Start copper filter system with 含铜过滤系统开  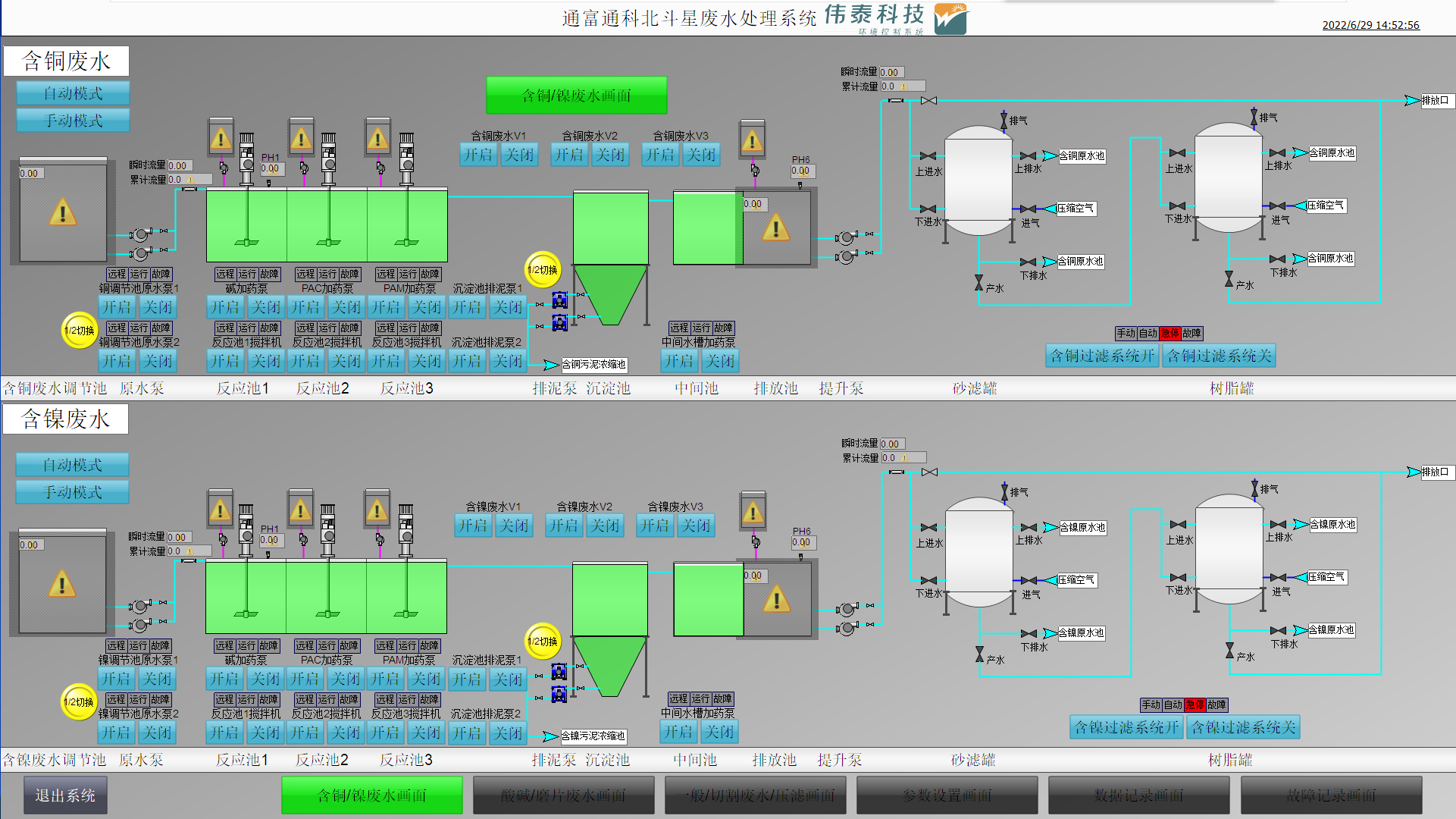[x=1102, y=356]
